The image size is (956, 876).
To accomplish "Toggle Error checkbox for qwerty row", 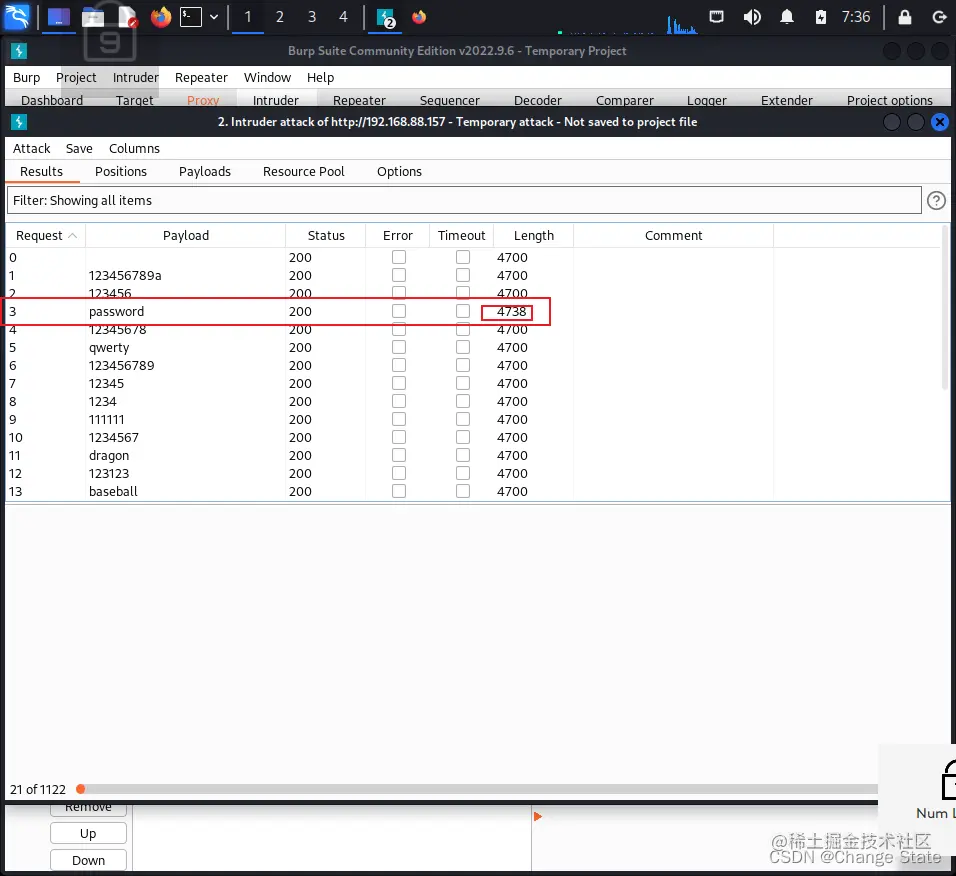I will pyautogui.click(x=399, y=347).
